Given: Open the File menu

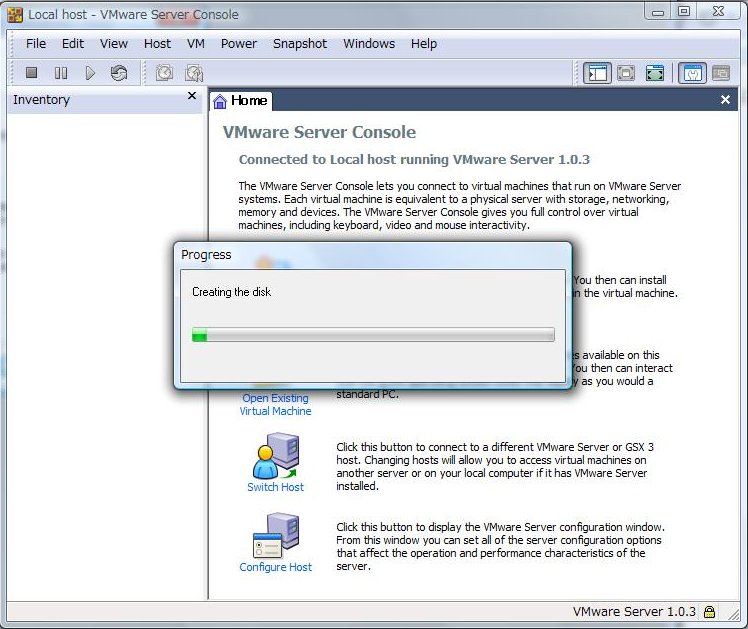Looking at the screenshot, I should [x=36, y=44].
